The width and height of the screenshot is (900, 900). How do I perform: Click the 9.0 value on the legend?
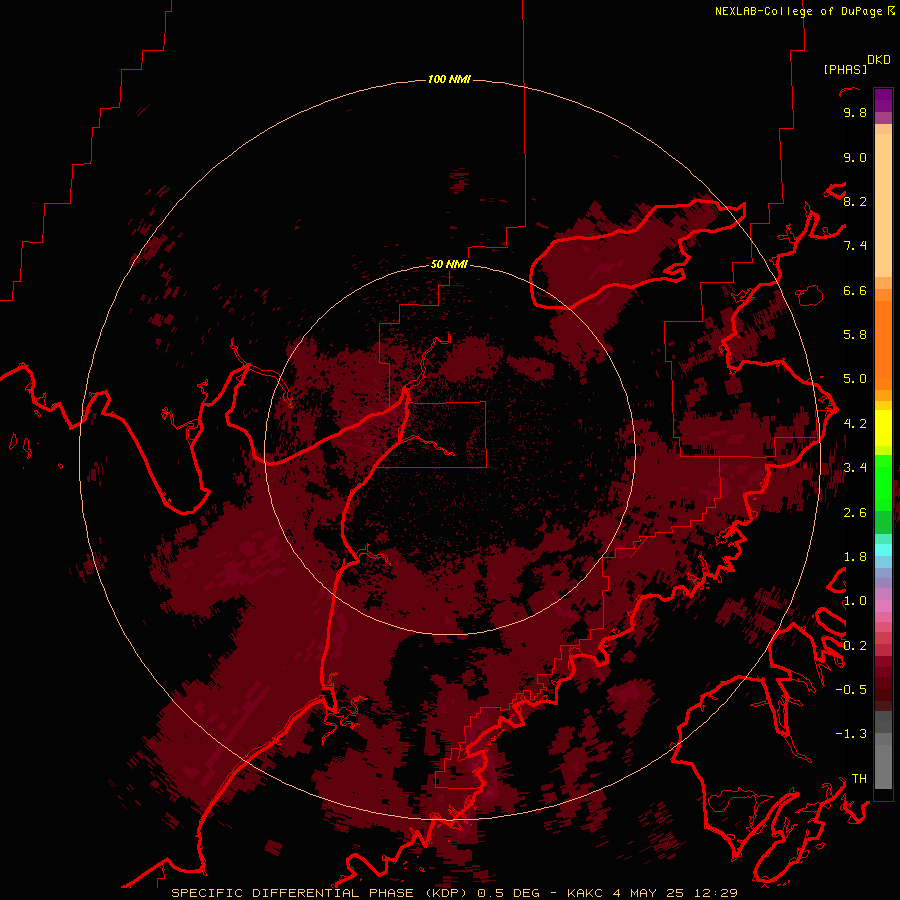[x=855, y=157]
